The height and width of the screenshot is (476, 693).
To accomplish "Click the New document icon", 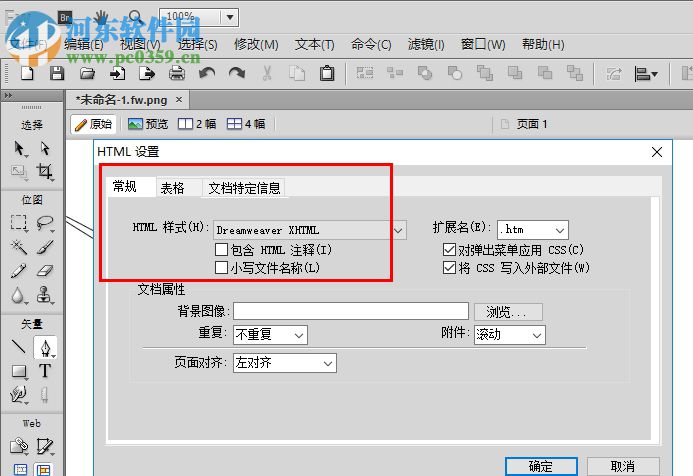I will tap(27, 73).
